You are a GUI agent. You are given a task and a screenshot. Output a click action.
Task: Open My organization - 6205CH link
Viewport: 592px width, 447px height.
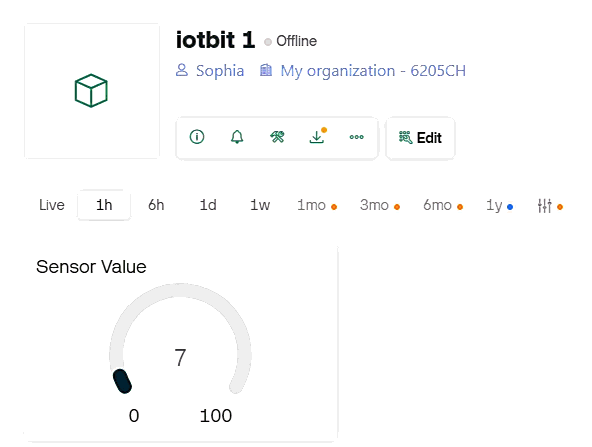tap(373, 71)
